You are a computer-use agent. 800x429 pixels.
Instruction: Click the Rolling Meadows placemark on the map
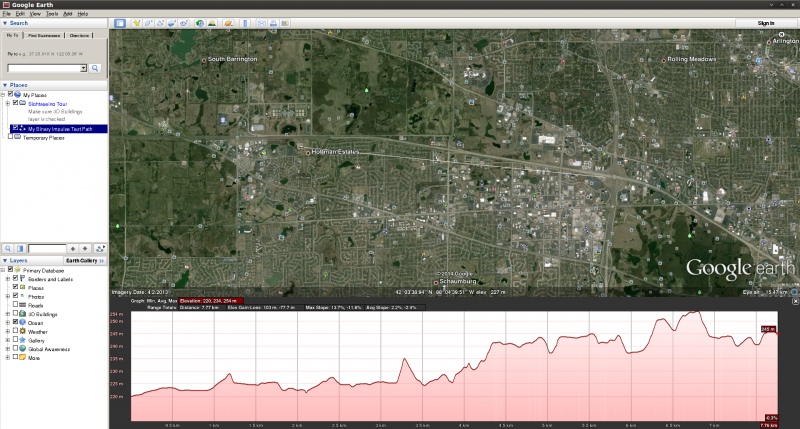663,60
